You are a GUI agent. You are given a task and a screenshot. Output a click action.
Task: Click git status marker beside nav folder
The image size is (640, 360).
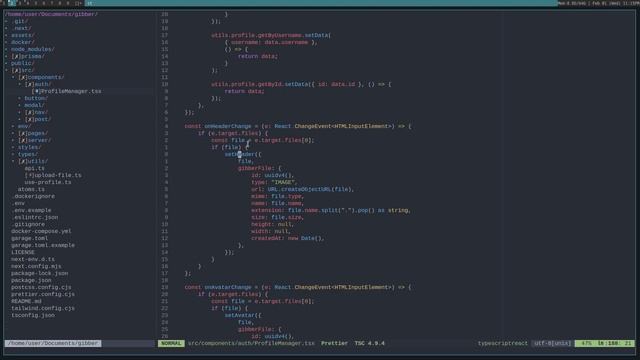29,112
